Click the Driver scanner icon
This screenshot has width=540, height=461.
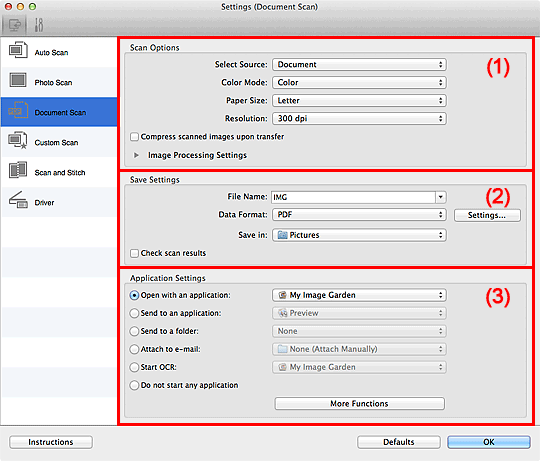coord(18,200)
